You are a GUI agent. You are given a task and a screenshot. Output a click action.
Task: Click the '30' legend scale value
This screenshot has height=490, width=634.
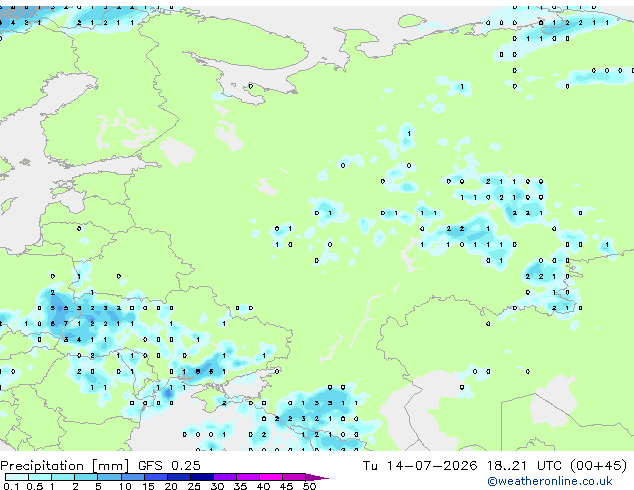pos(217,486)
